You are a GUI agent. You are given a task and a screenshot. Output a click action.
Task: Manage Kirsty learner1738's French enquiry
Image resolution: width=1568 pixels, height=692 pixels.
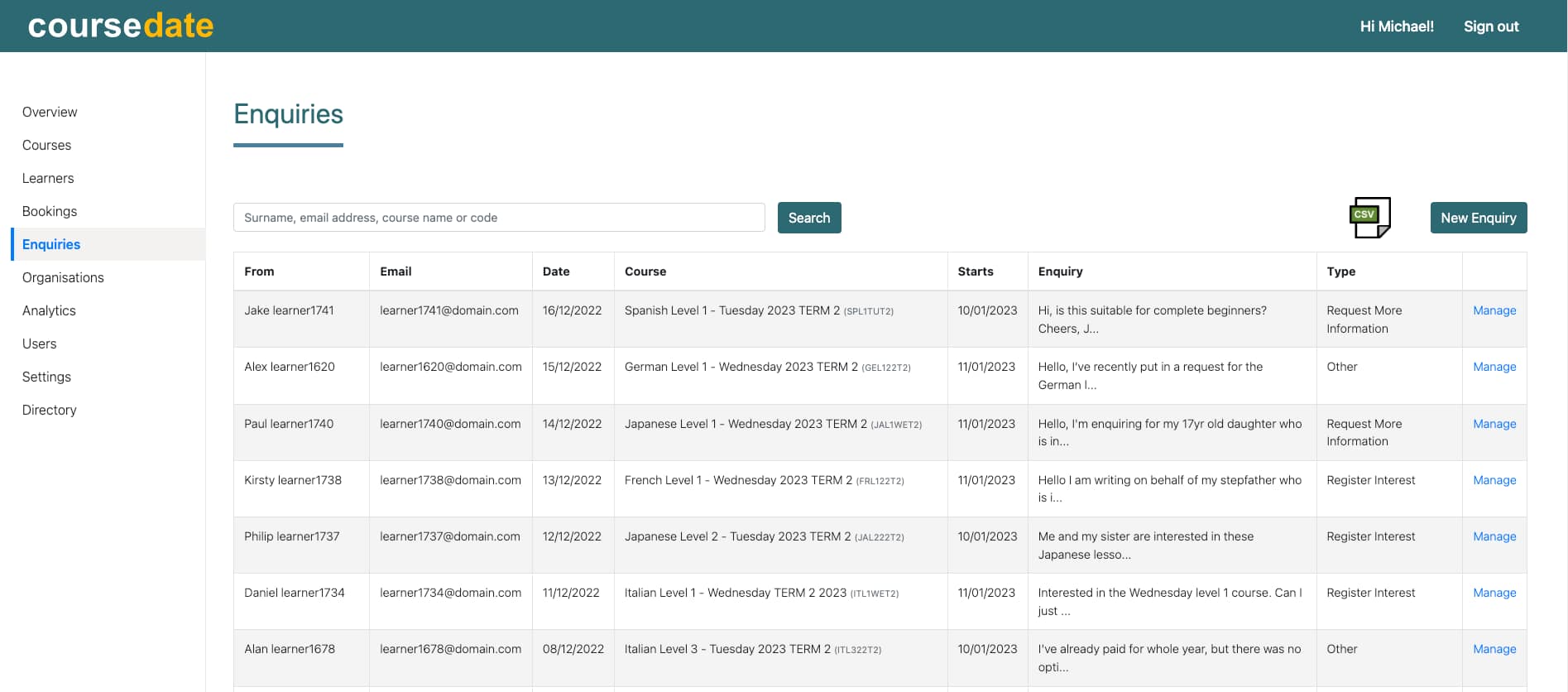(1494, 480)
